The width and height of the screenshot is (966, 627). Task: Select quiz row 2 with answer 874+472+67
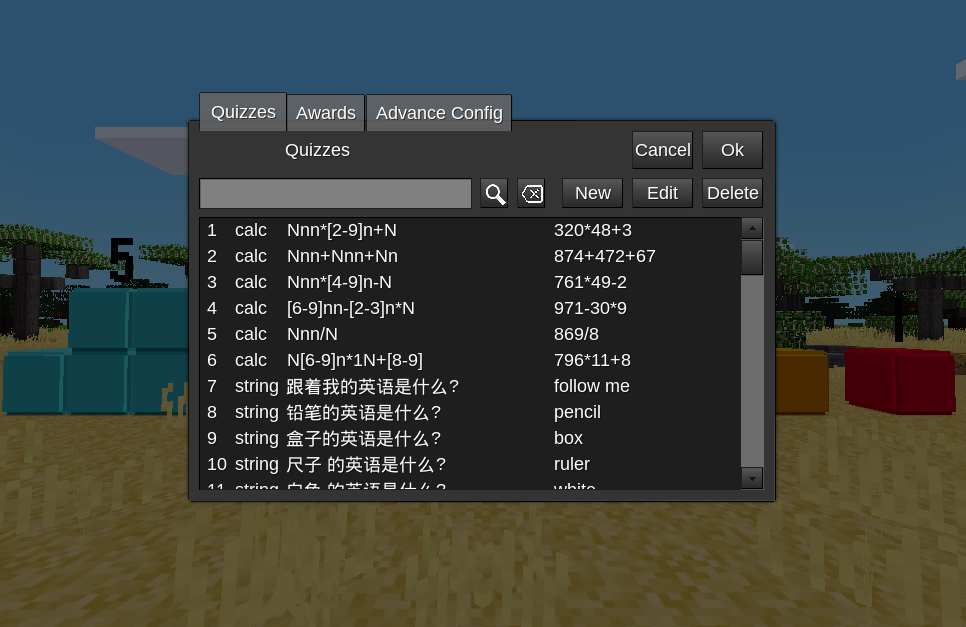click(470, 256)
